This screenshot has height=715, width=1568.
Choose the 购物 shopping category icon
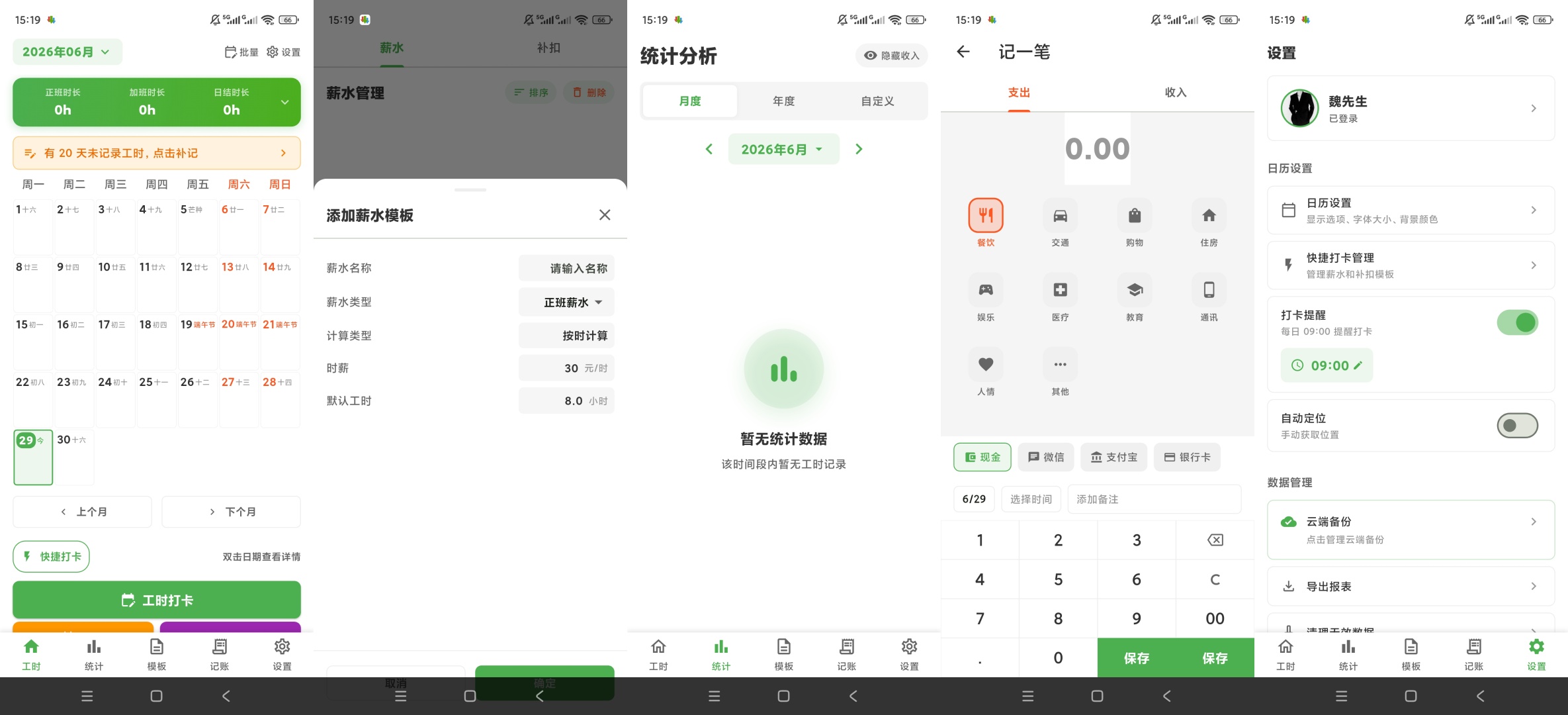tap(1135, 216)
